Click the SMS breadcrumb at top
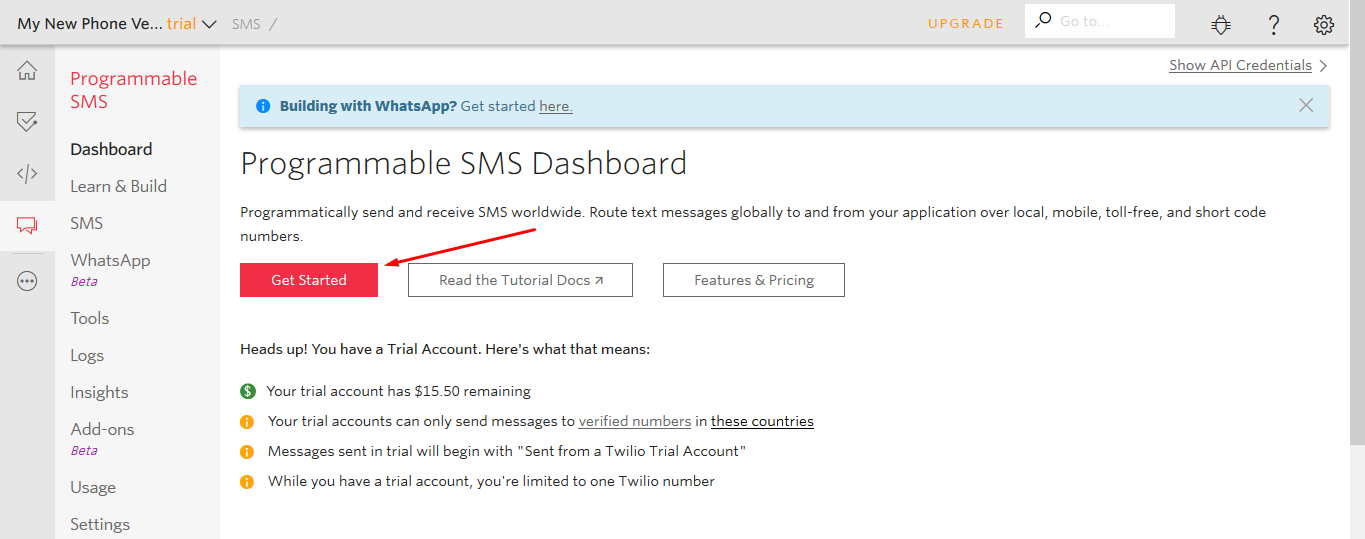 tap(246, 24)
